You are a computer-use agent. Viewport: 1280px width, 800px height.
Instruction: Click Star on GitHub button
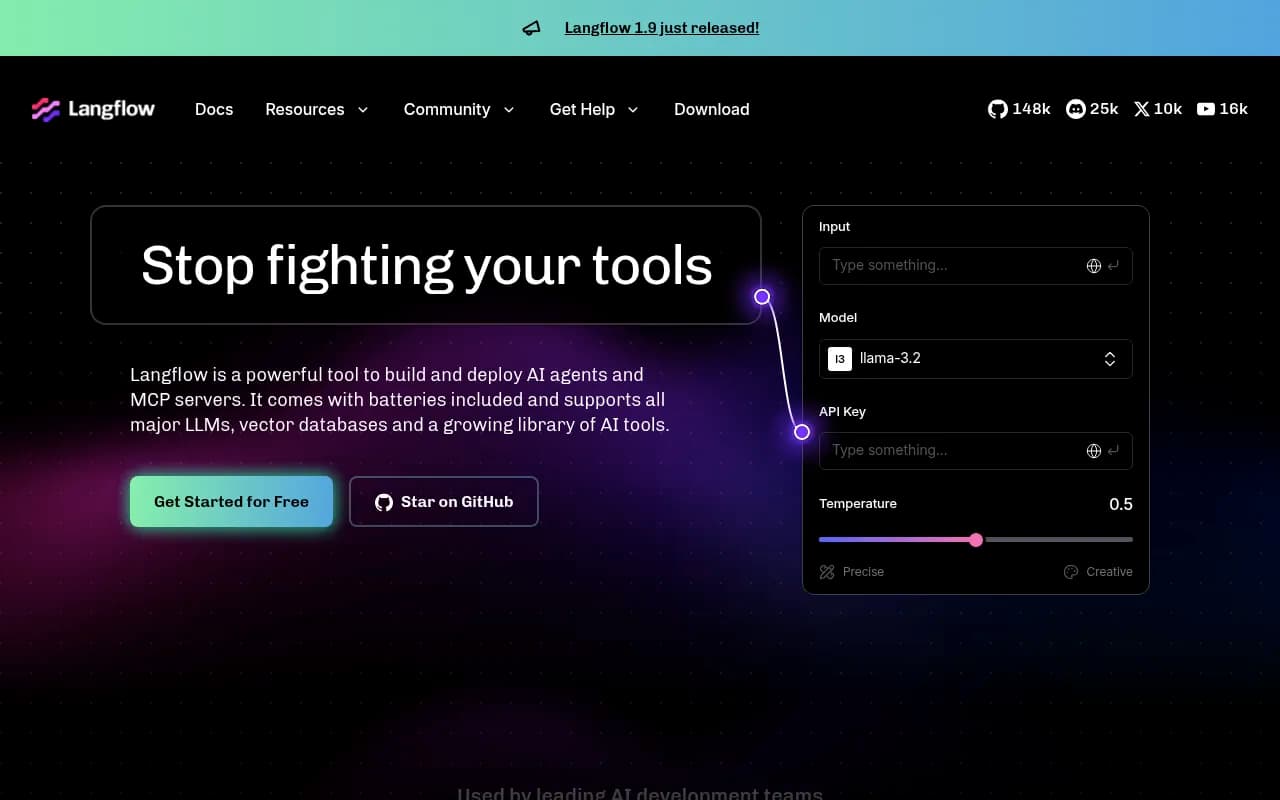[444, 501]
